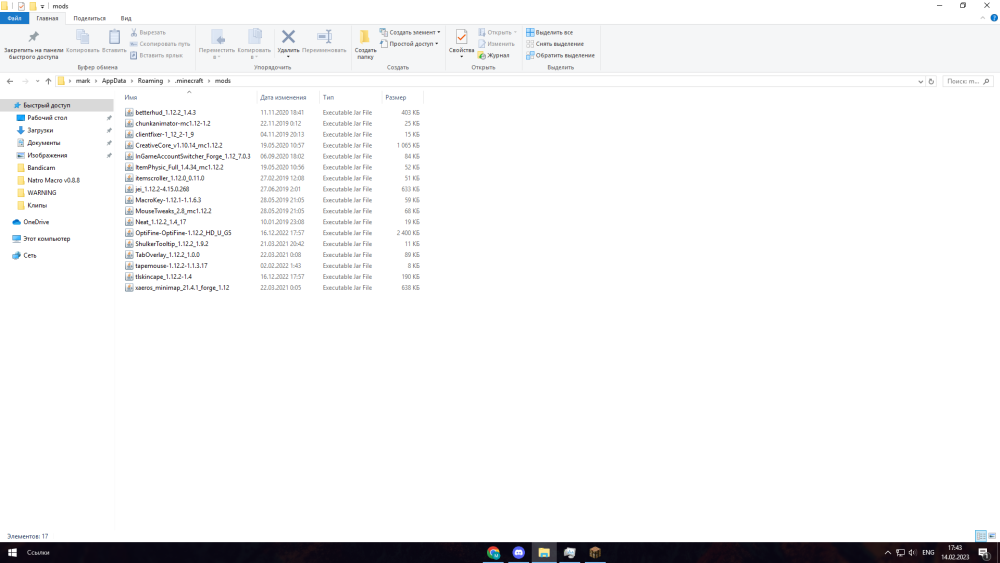Click Copy path (Скопировать путь)
The height and width of the screenshot is (563, 1000).
point(160,44)
